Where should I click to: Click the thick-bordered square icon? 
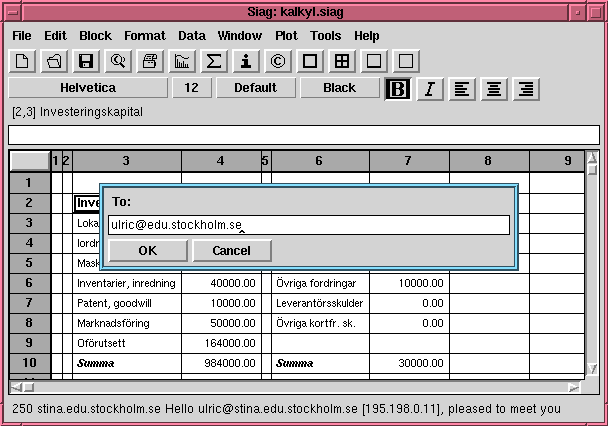coord(310,61)
